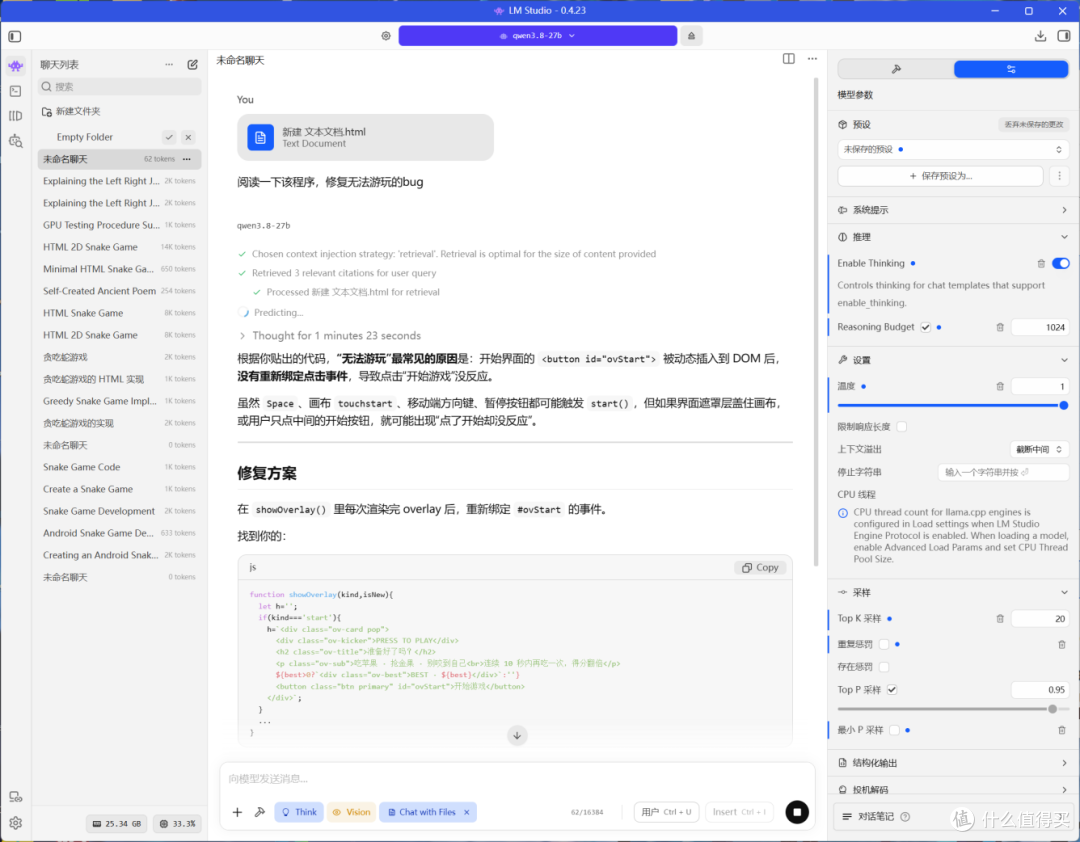1080x842 pixels.
Task: Split the chat view
Action: [789, 59]
